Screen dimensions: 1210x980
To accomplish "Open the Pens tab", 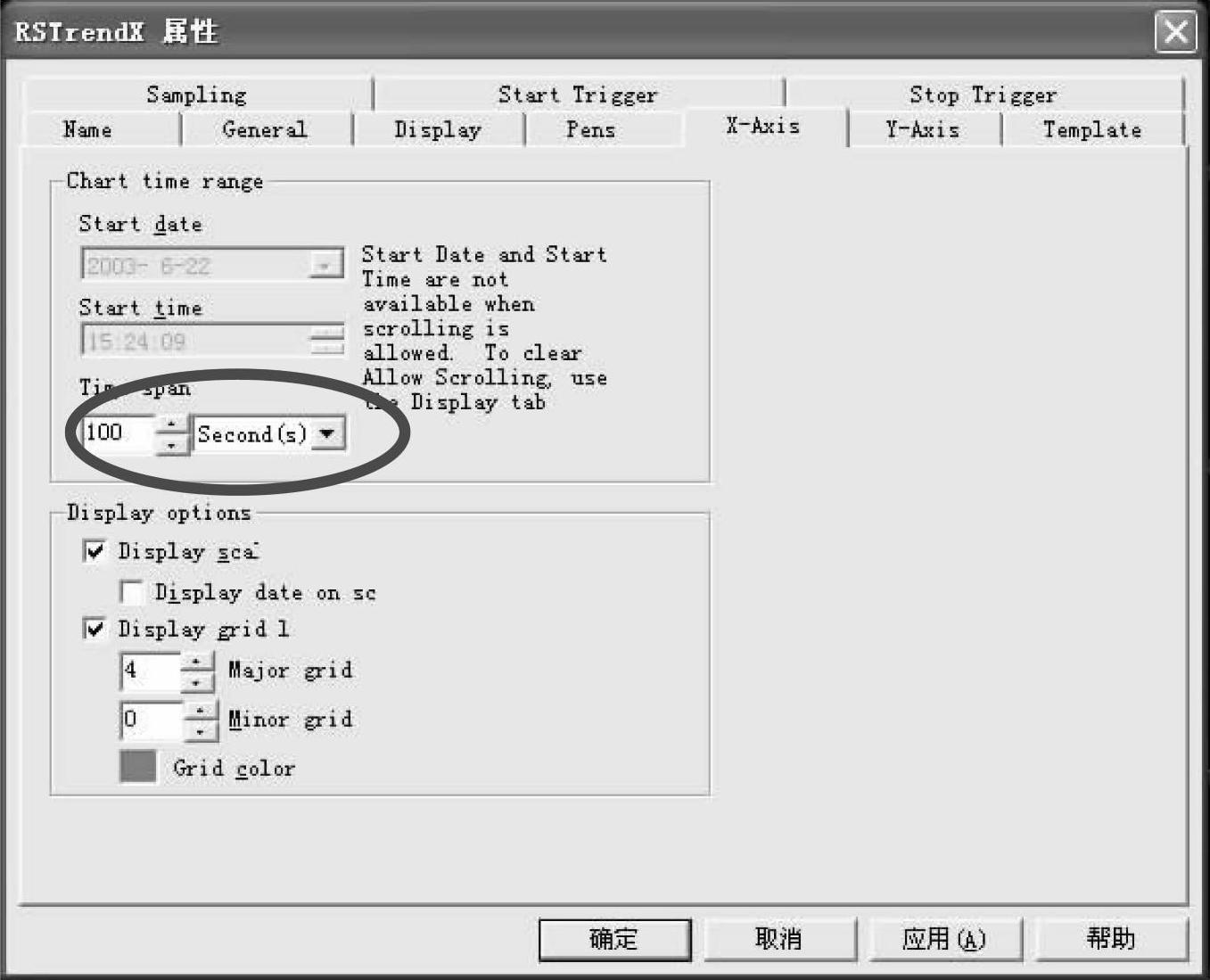I will (x=590, y=129).
